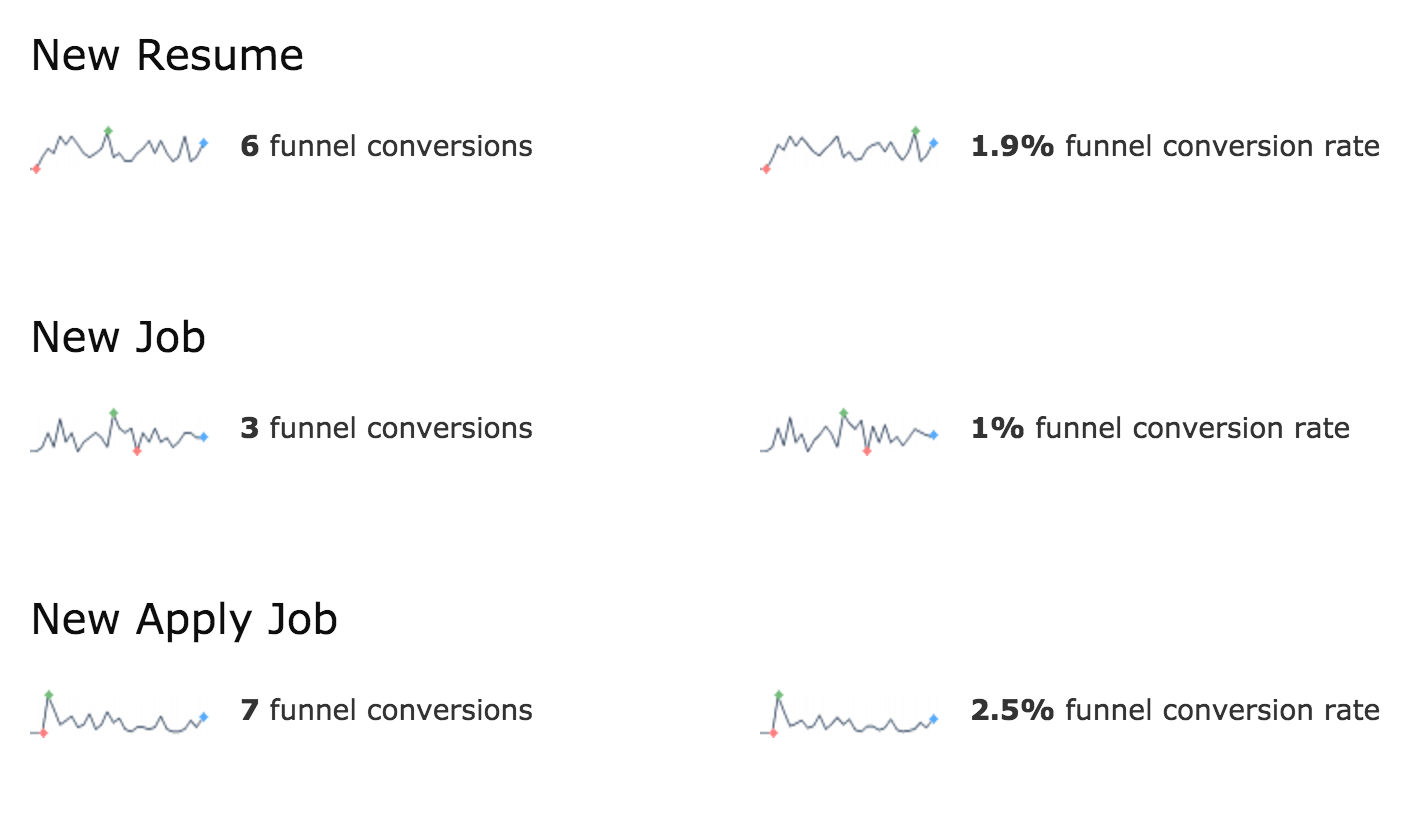The image size is (1418, 816).
Task: Select the New Job heading
Action: coord(118,337)
